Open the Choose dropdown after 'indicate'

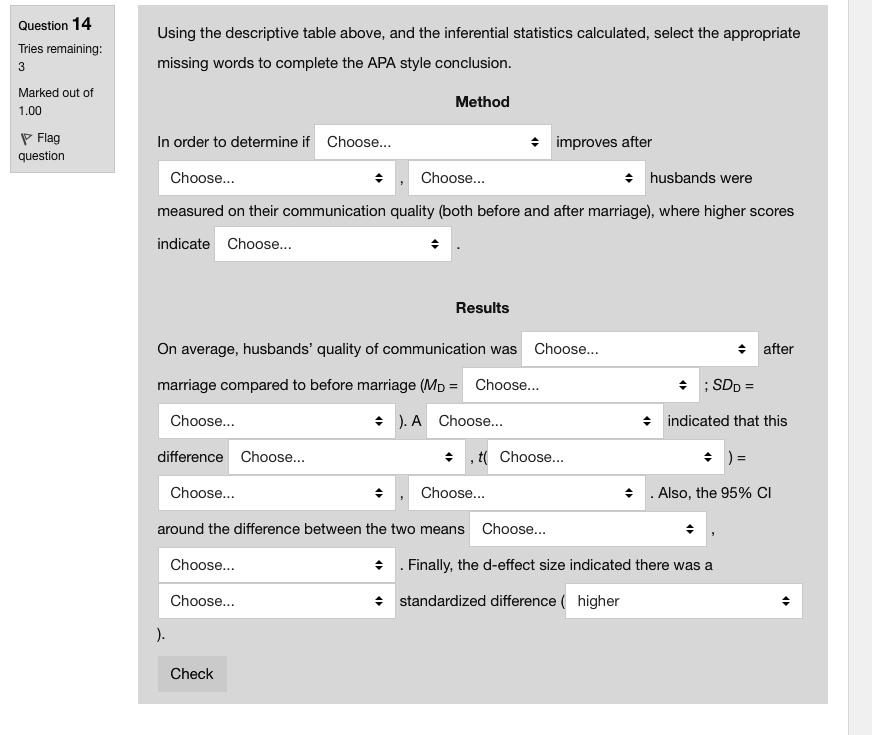333,243
